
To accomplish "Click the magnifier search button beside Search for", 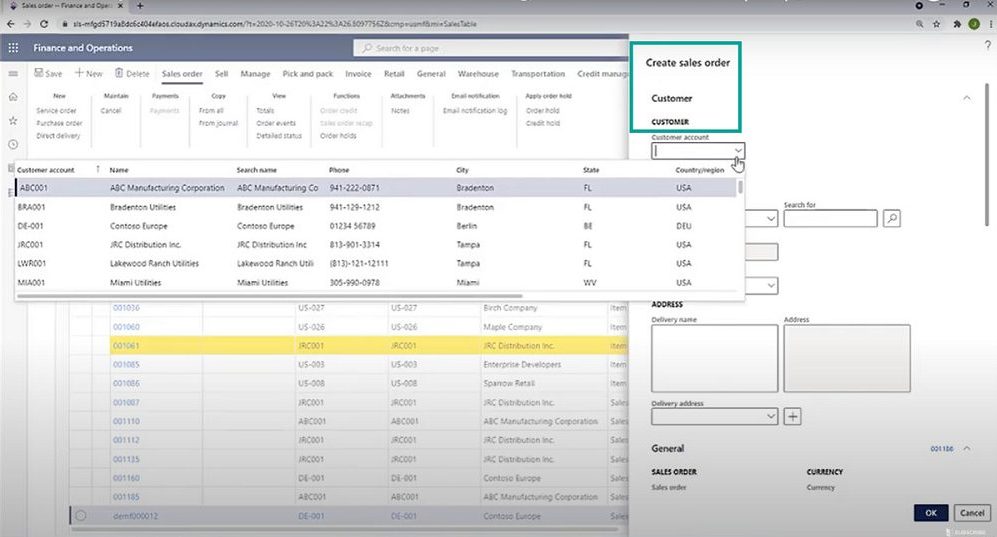I will [892, 218].
